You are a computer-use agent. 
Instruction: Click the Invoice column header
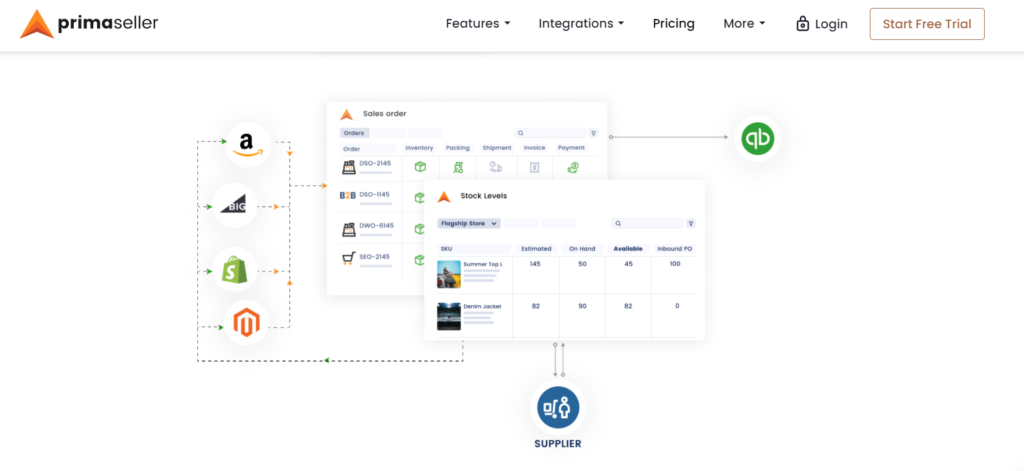click(x=534, y=148)
